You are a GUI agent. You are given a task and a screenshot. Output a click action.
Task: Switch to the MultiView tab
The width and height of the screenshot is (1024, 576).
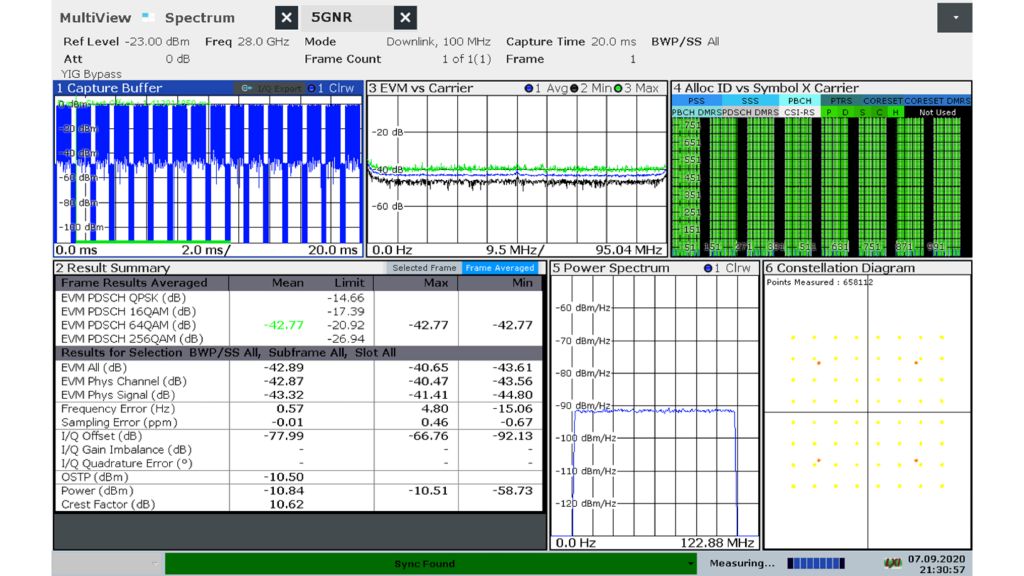pos(96,18)
